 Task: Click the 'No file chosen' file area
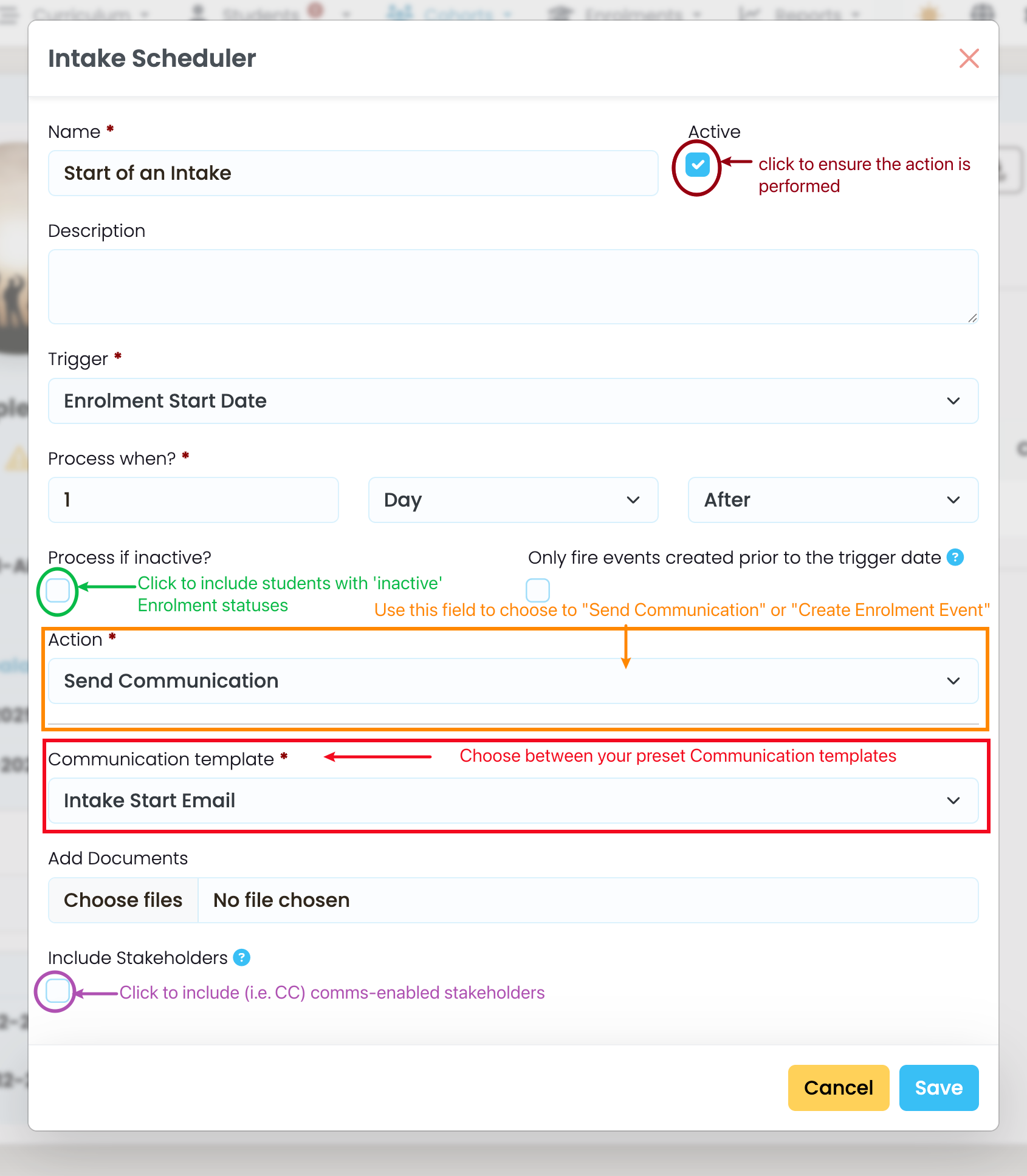(x=587, y=900)
